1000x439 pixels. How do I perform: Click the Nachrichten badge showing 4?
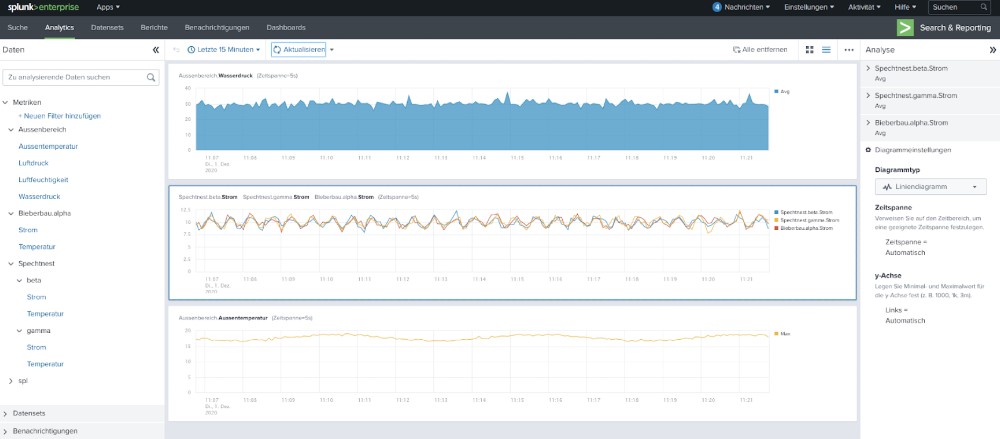[717, 7]
